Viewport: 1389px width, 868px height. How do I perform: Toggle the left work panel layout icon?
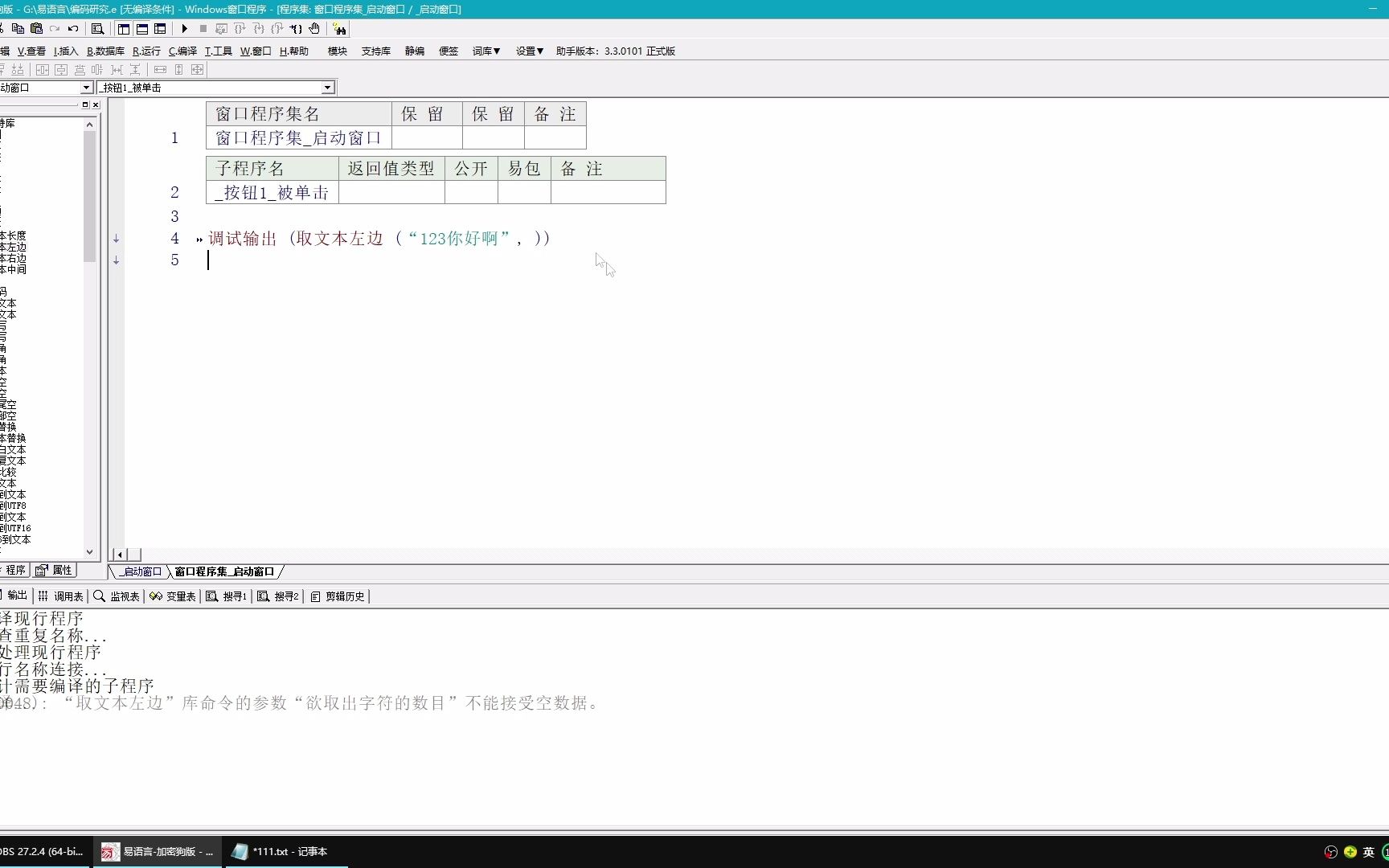[x=124, y=28]
